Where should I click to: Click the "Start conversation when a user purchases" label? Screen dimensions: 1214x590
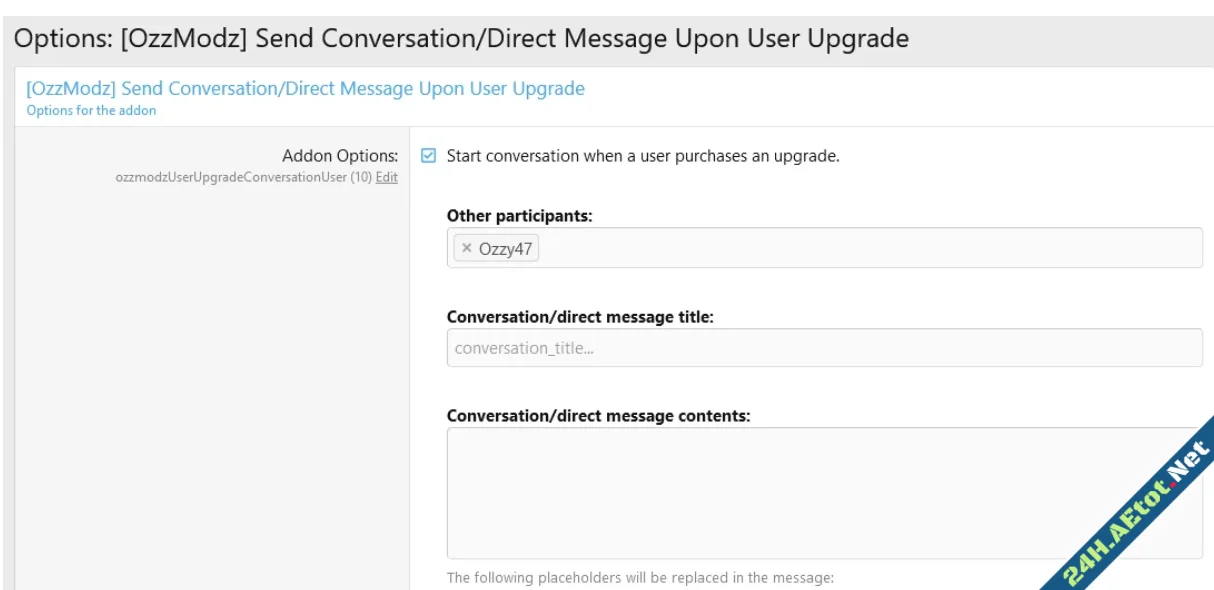[x=642, y=156]
